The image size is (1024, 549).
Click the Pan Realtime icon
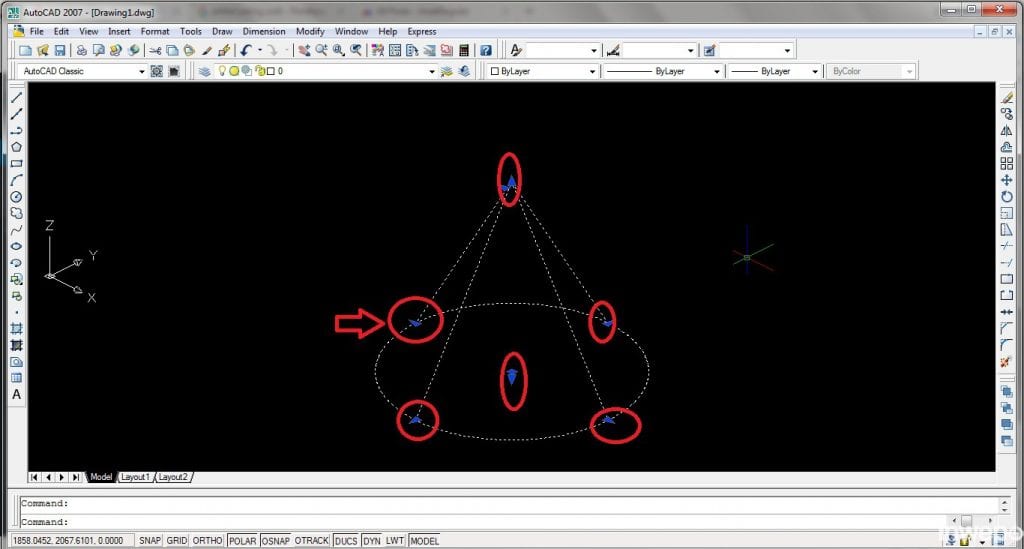(304, 50)
